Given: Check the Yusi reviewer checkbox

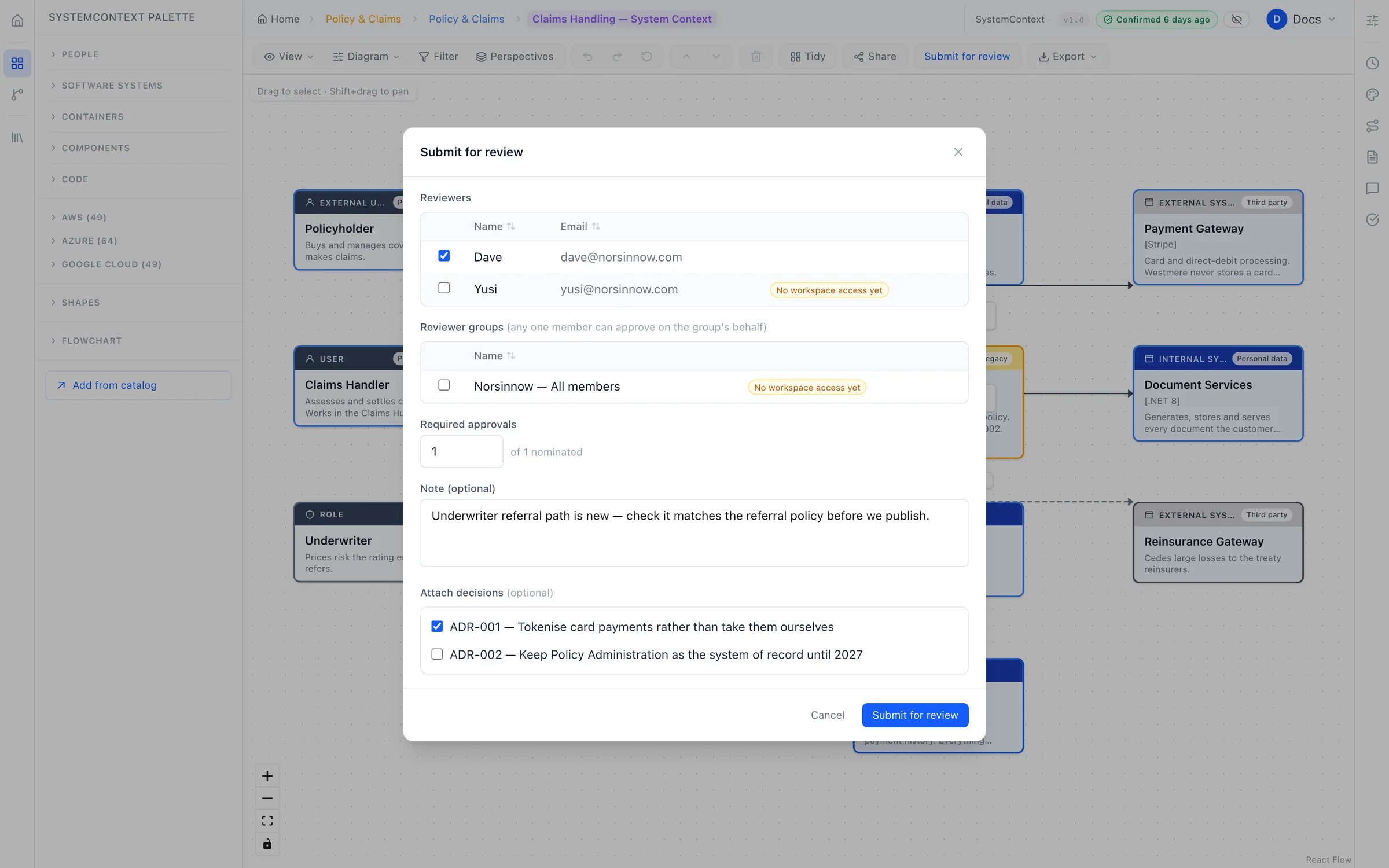Looking at the screenshot, I should point(444,288).
